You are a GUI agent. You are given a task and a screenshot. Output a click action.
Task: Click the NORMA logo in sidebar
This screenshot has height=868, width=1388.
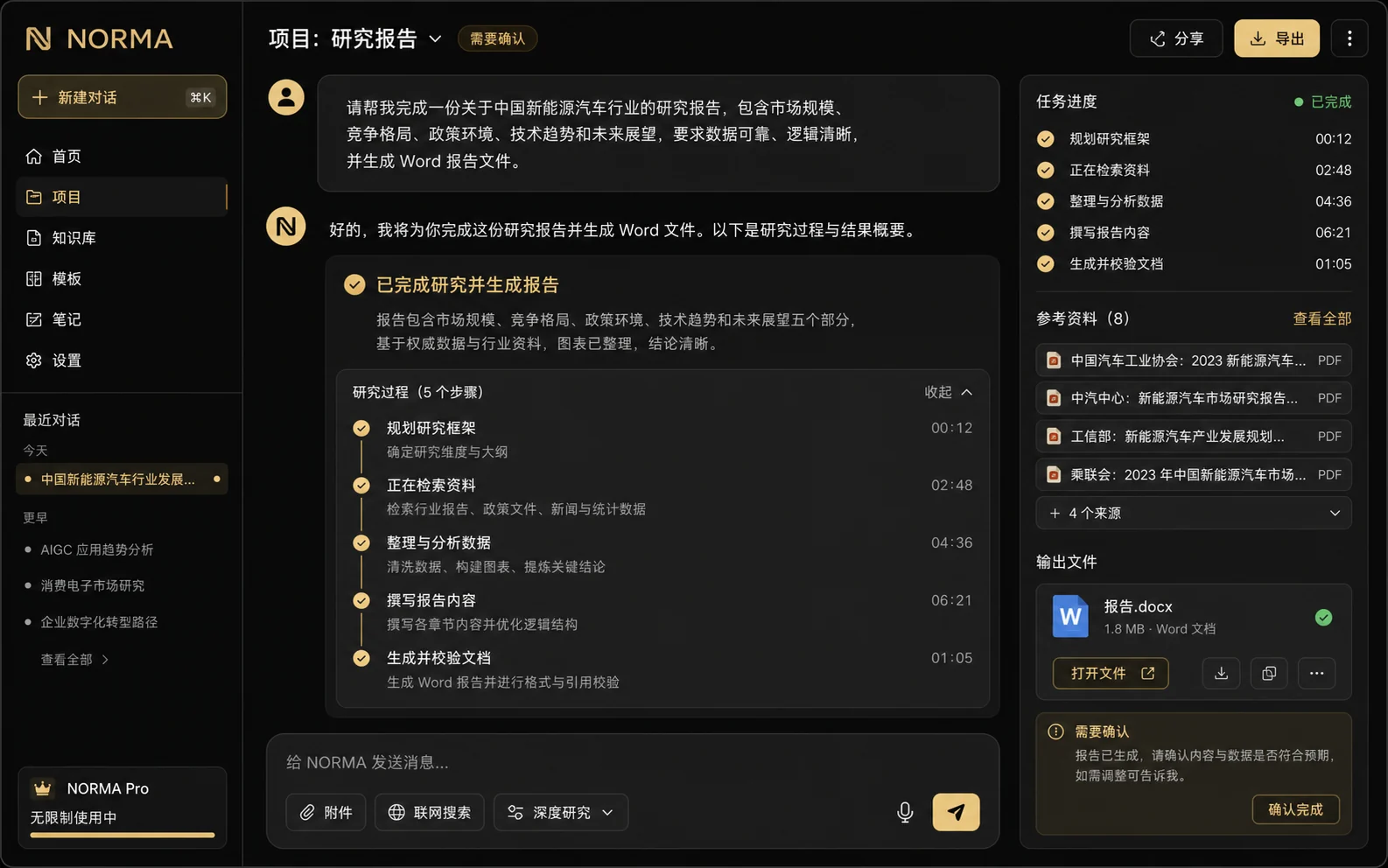click(99, 38)
